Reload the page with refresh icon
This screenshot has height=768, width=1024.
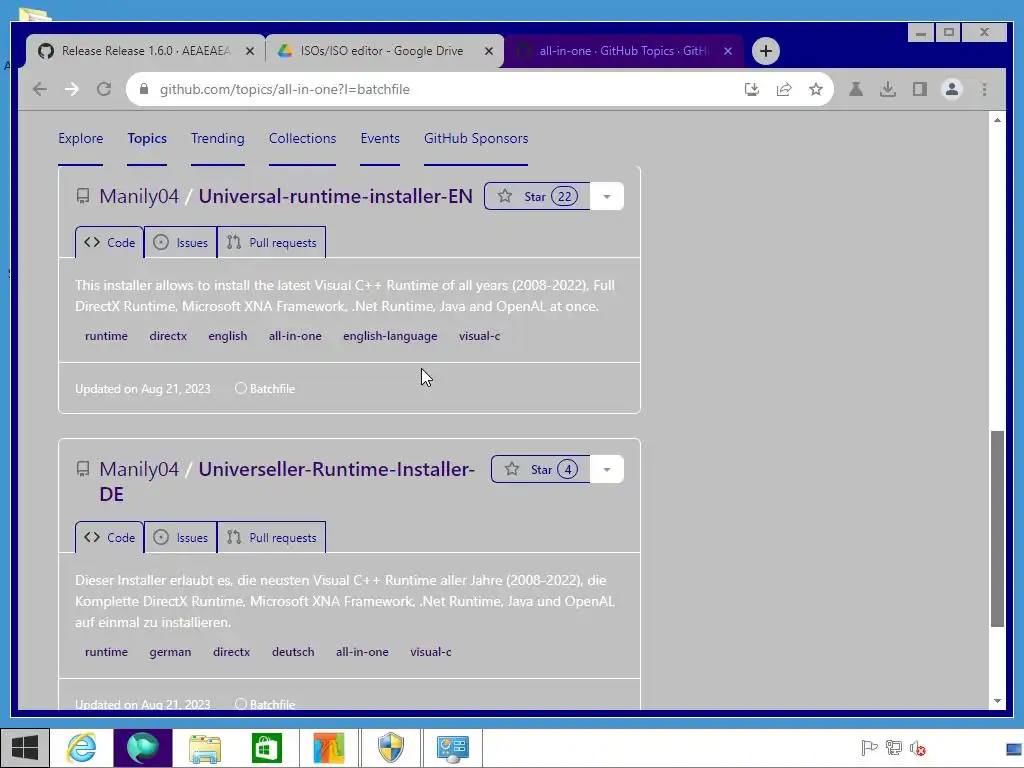pyautogui.click(x=104, y=89)
